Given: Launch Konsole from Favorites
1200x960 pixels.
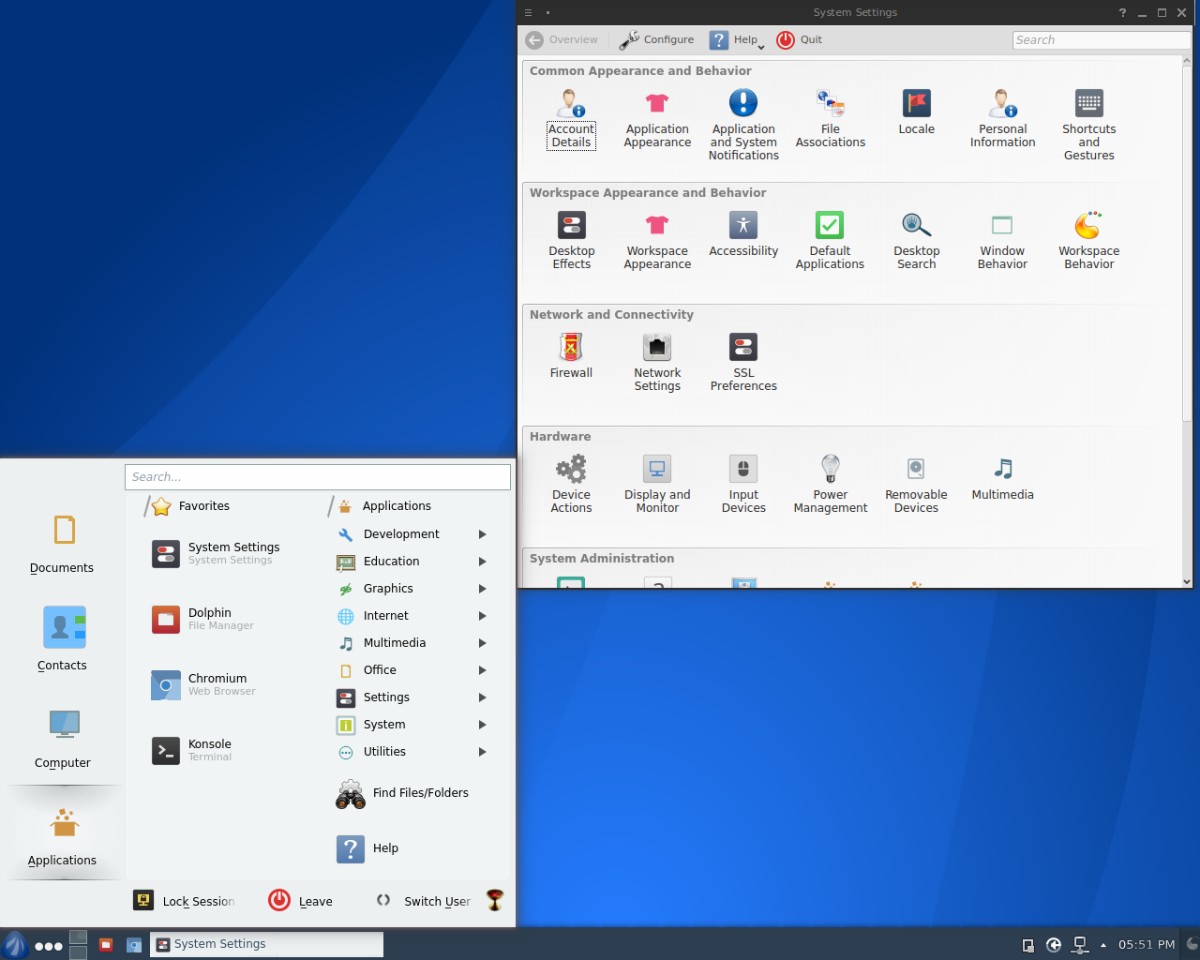Looking at the screenshot, I should (209, 750).
